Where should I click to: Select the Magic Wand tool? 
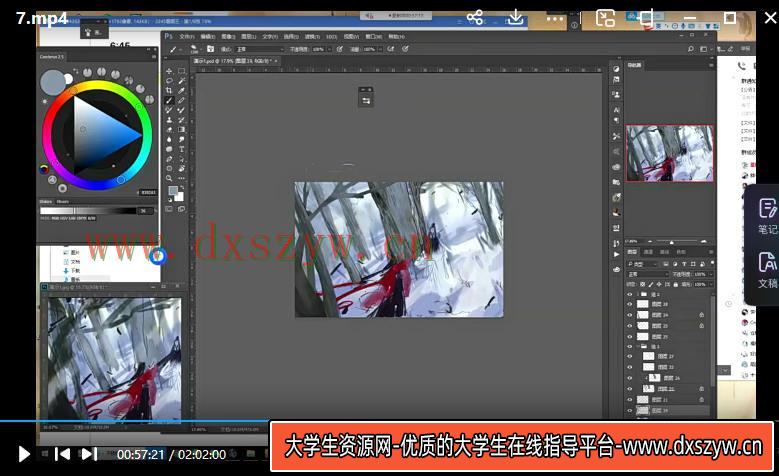click(181, 81)
